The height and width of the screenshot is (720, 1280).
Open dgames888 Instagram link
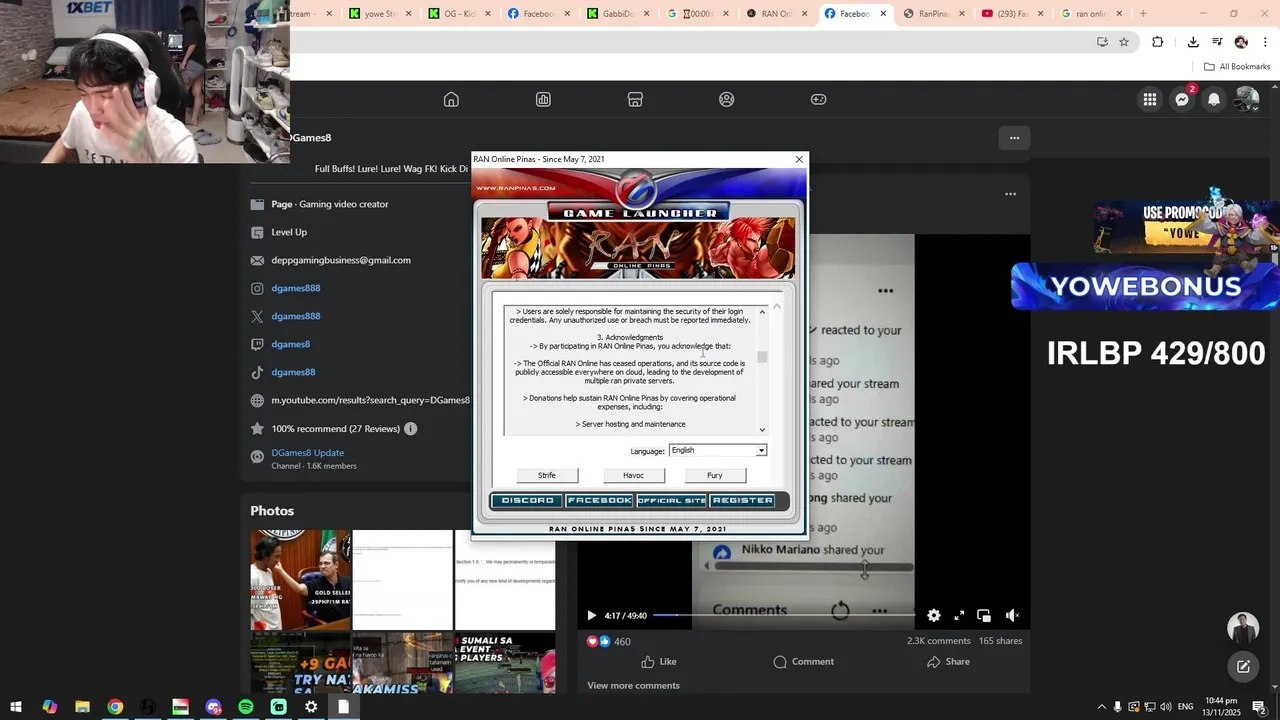click(295, 288)
